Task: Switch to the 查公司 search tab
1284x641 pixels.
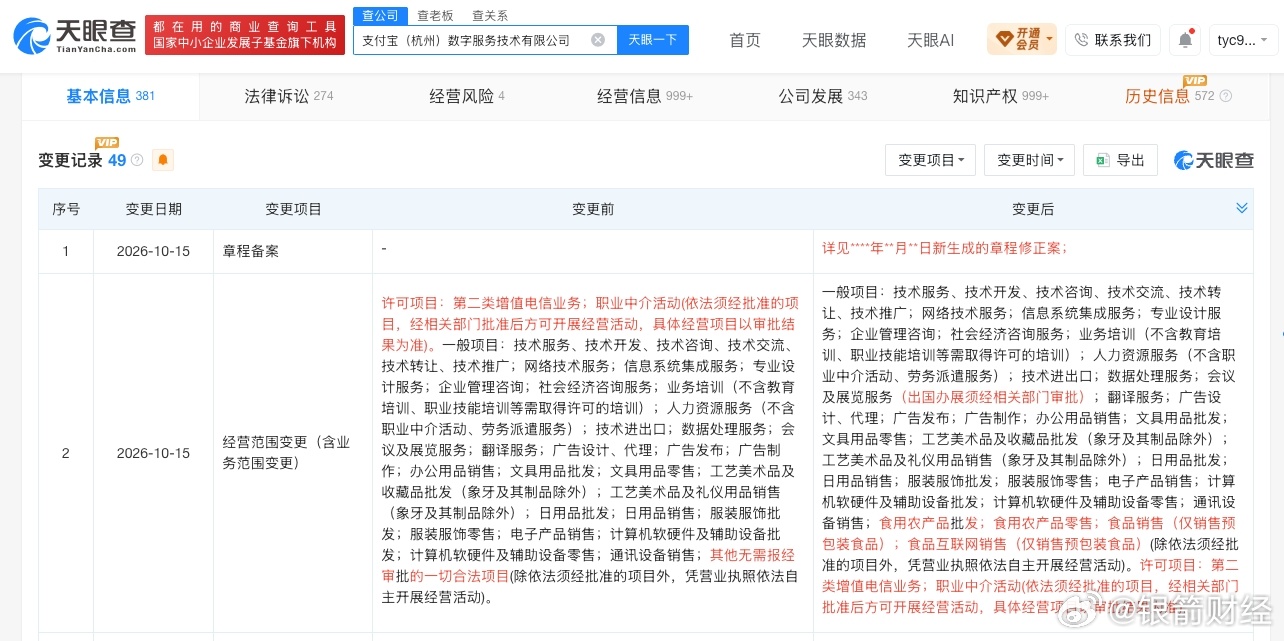Action: pyautogui.click(x=379, y=15)
